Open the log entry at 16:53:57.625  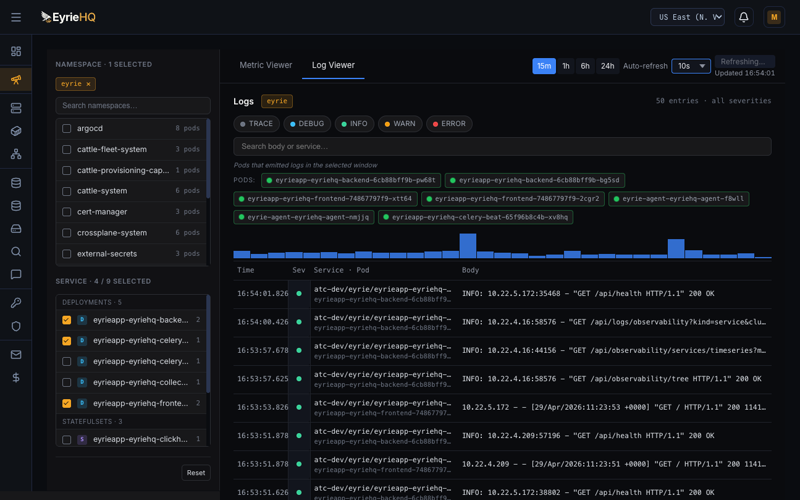[x=502, y=379]
